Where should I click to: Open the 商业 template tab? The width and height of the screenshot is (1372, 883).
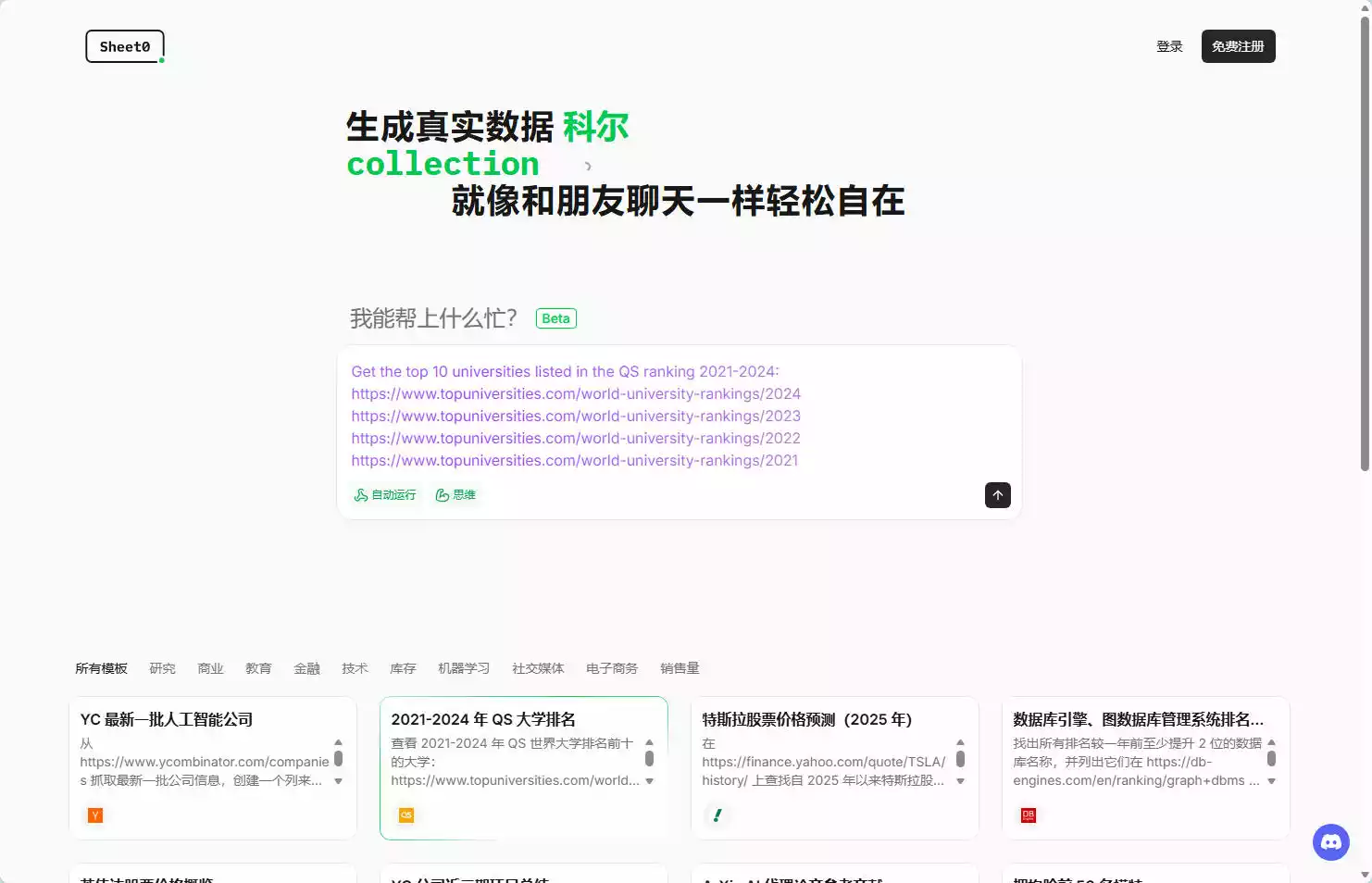(x=210, y=668)
